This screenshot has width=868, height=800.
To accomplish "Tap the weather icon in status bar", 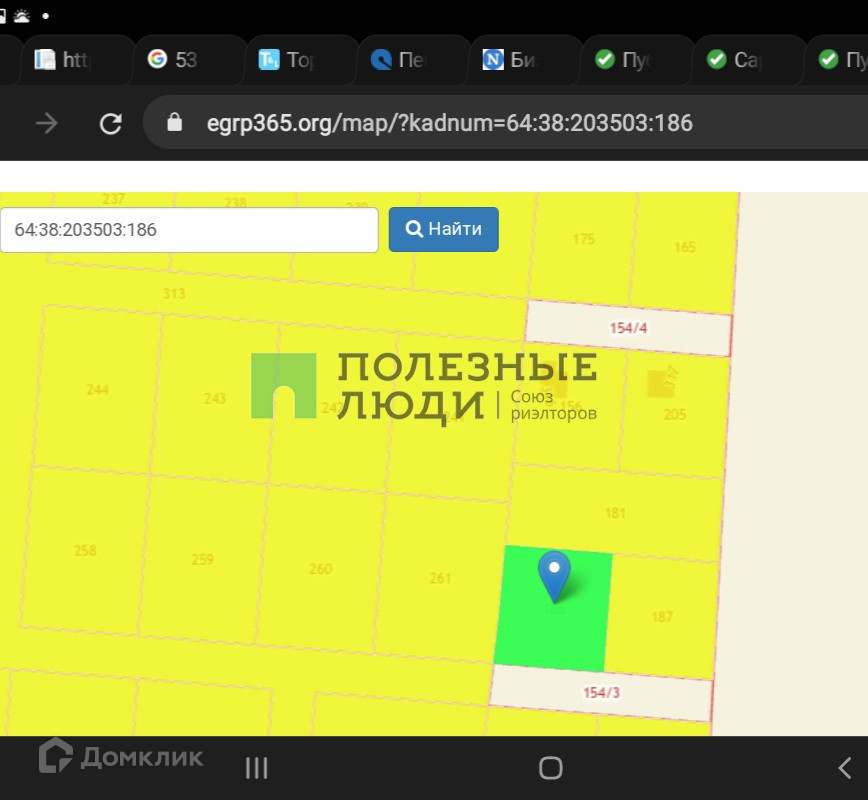I will click(x=22, y=16).
